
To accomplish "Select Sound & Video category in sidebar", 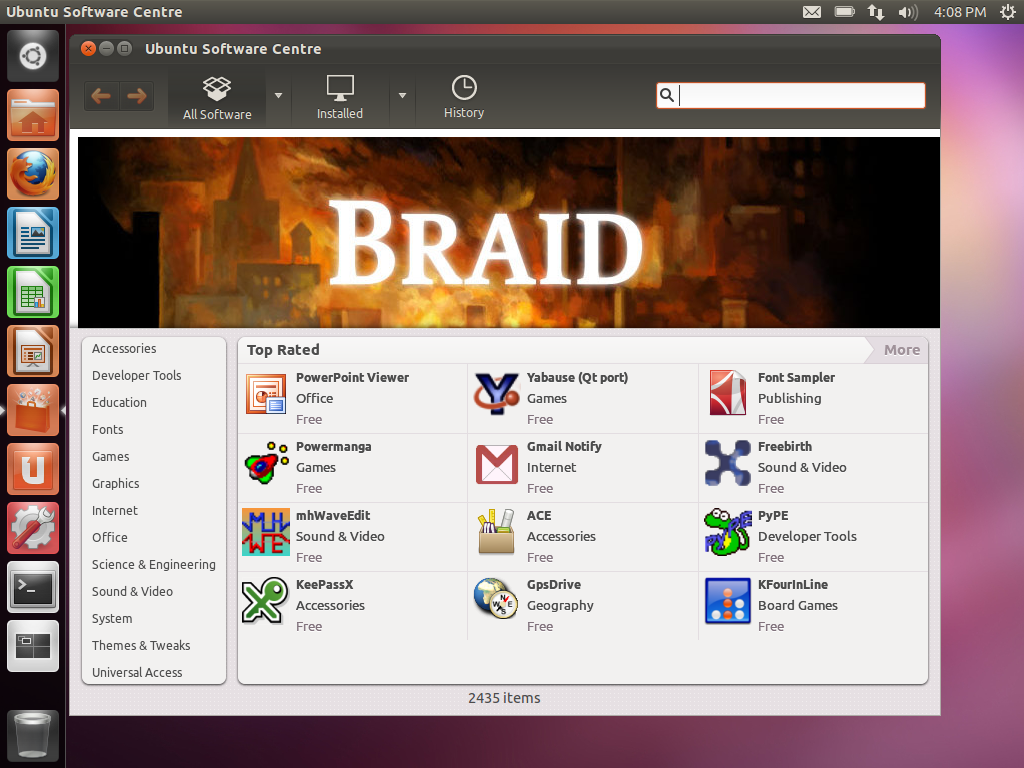I will [x=133, y=592].
